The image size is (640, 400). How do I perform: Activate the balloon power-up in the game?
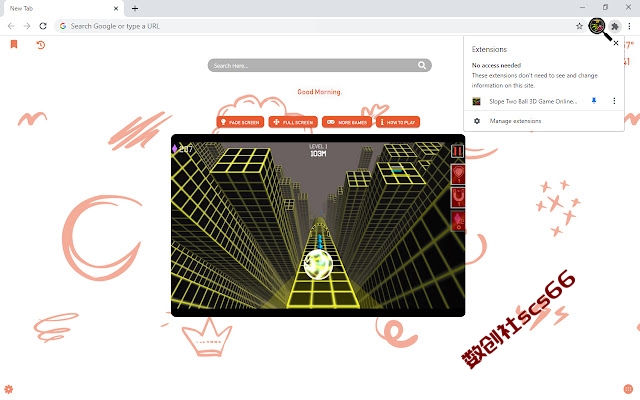coord(458,174)
